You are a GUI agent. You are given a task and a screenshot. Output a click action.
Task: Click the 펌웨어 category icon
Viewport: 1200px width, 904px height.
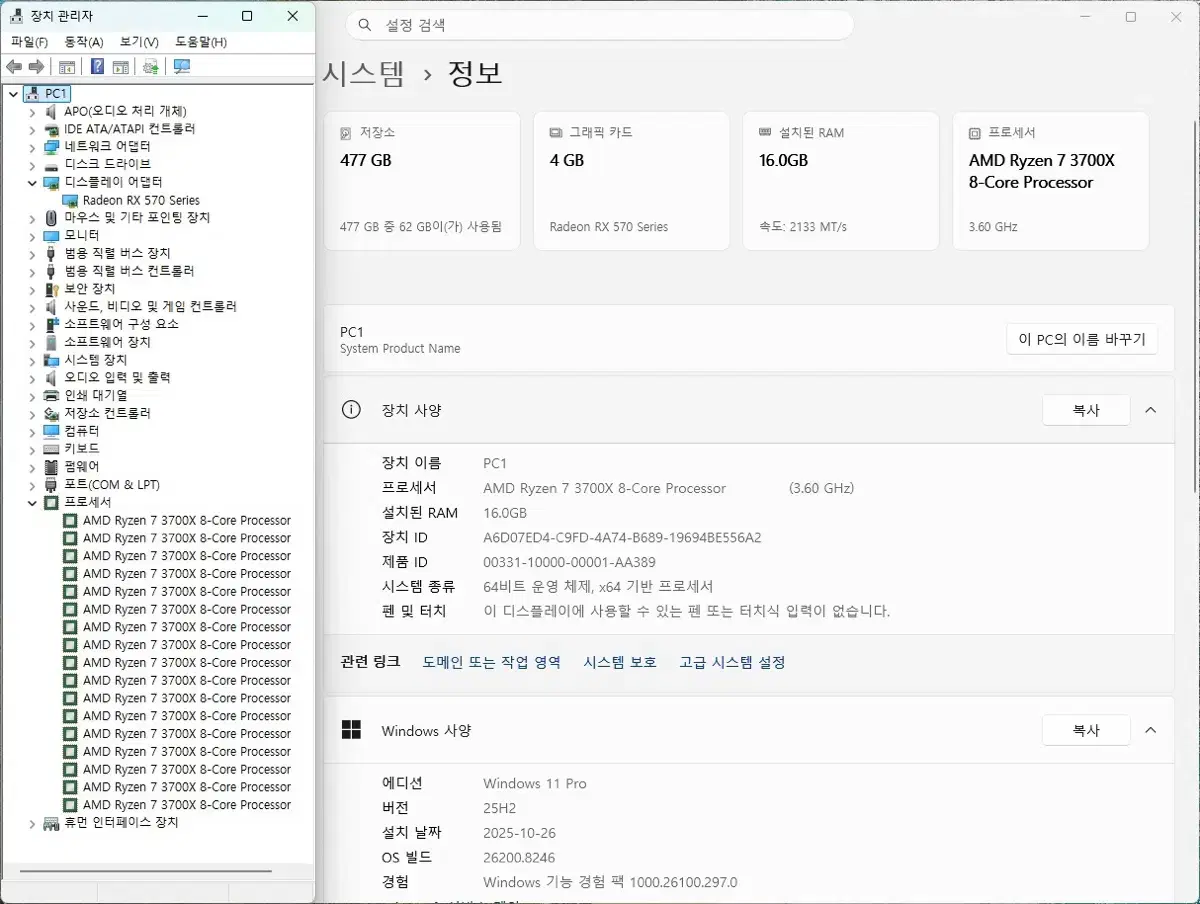[52, 467]
